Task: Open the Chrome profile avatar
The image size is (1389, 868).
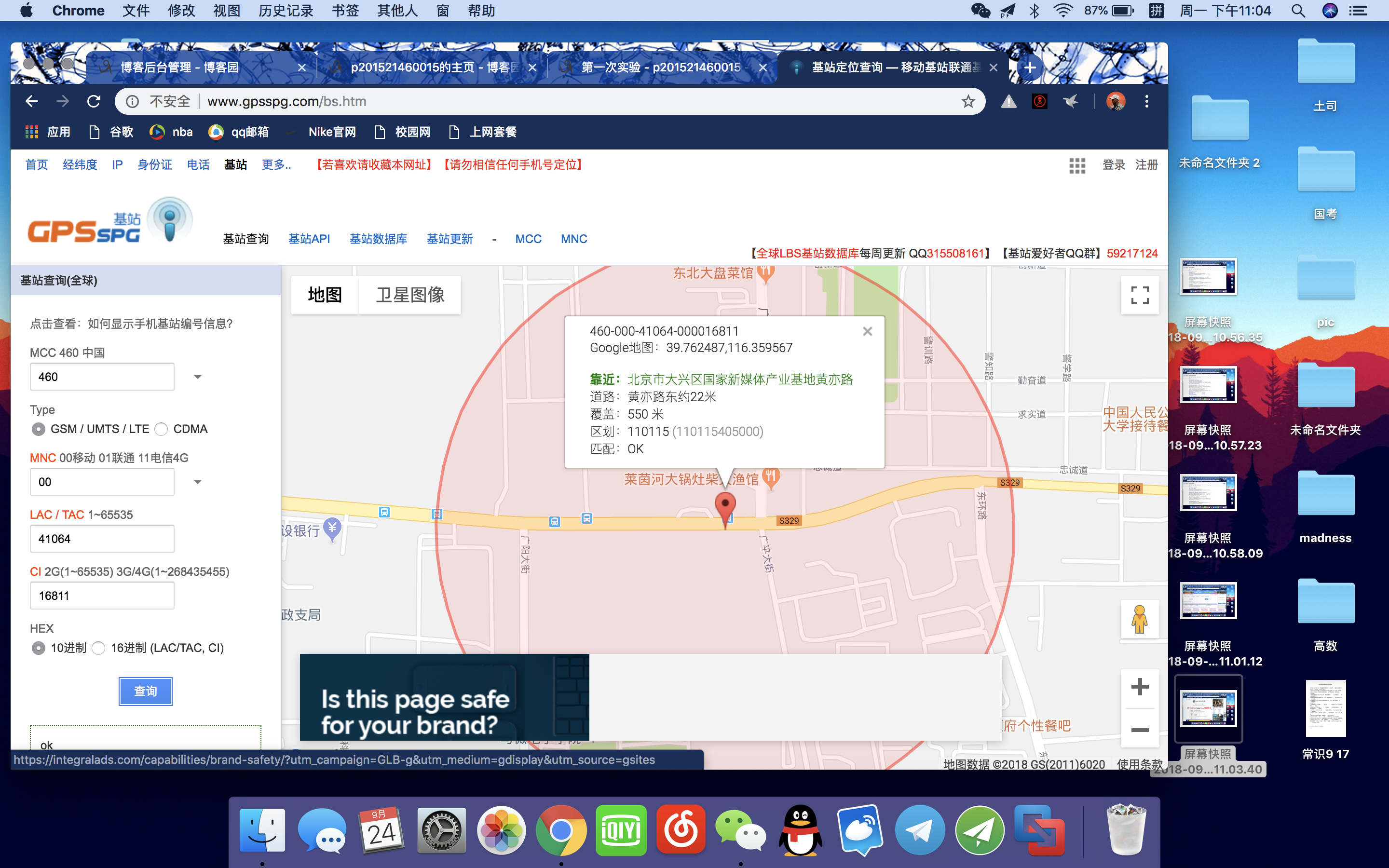Action: 1115,102
